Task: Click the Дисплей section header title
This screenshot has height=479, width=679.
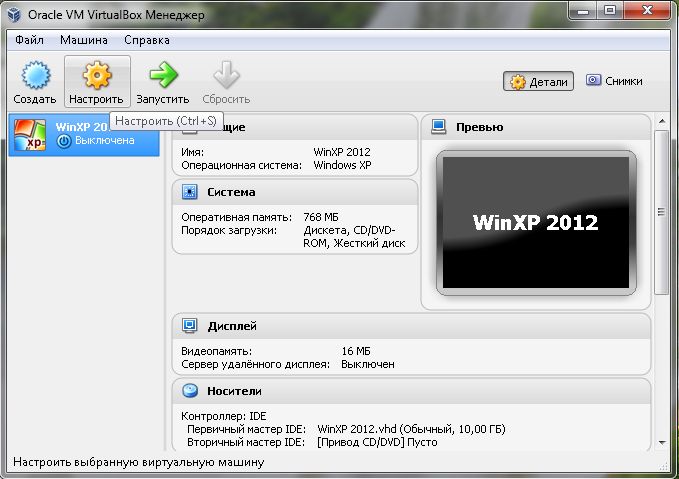Action: 232,326
